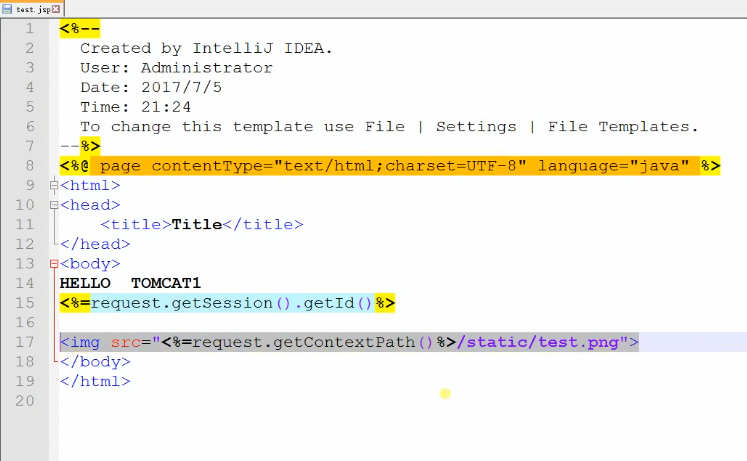Click the <html> opening tag

[90, 185]
